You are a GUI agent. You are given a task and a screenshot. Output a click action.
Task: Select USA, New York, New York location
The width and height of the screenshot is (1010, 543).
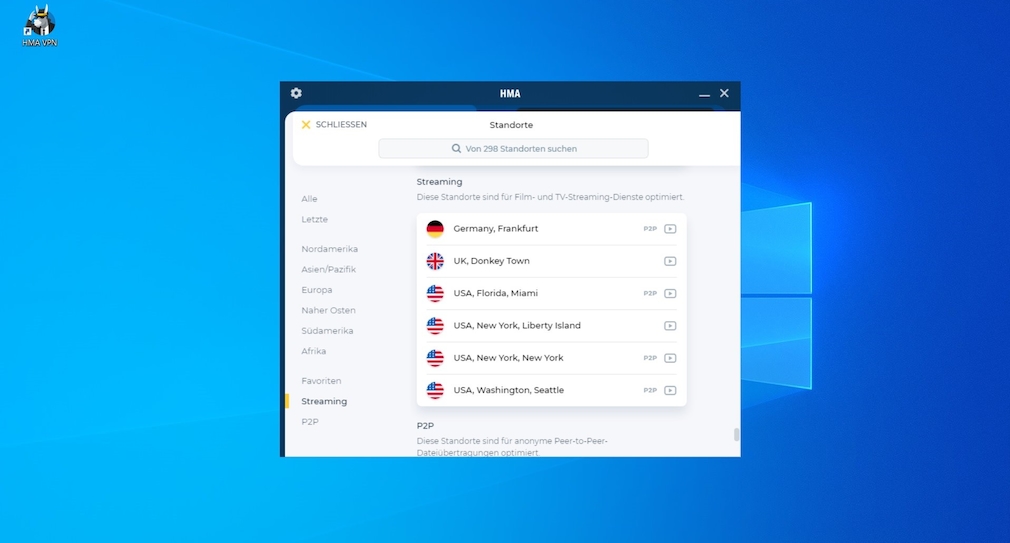508,358
